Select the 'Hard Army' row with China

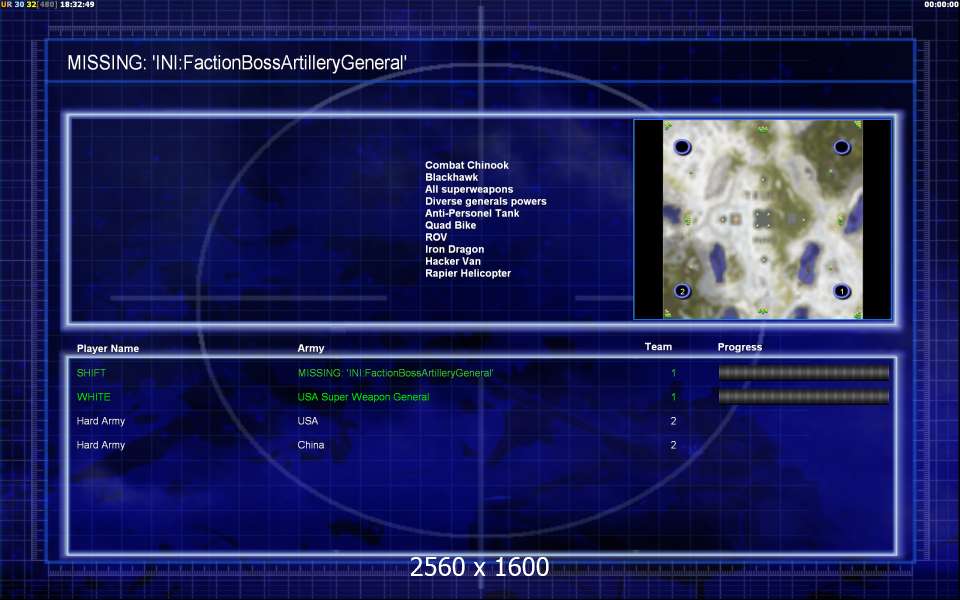point(376,445)
